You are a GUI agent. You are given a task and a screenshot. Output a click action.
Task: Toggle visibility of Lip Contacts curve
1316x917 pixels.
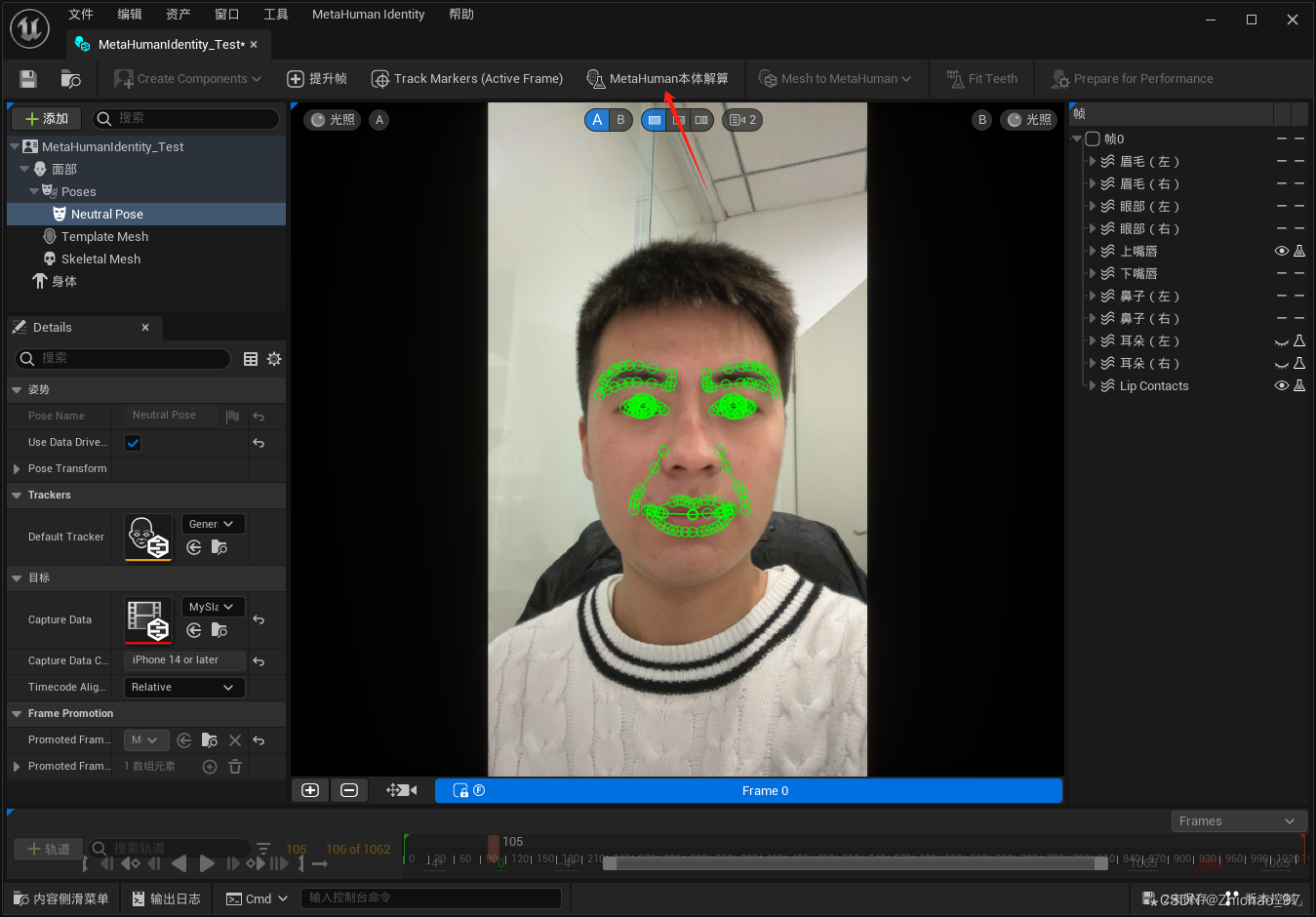click(1282, 386)
